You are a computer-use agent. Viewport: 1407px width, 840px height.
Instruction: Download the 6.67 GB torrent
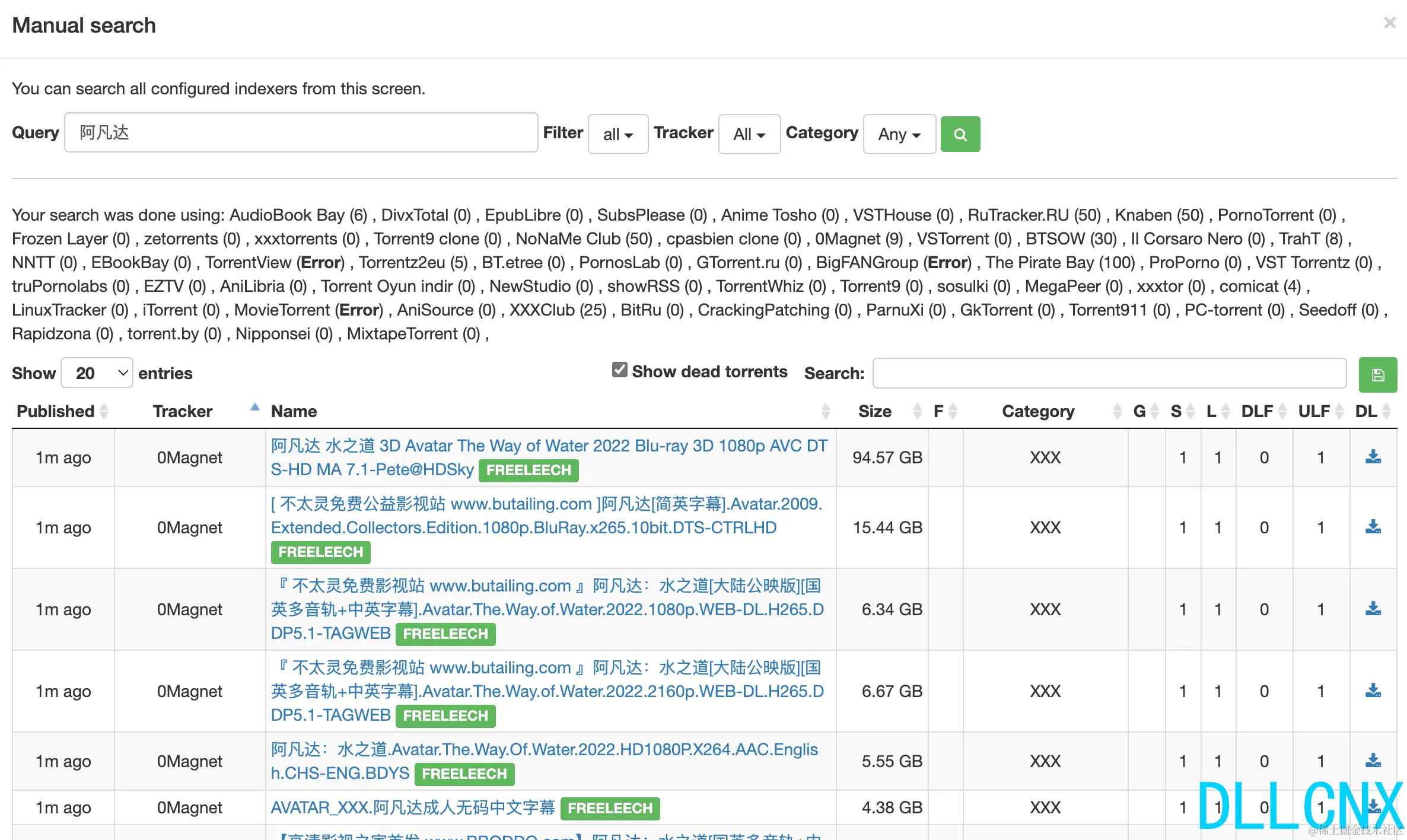(1373, 691)
